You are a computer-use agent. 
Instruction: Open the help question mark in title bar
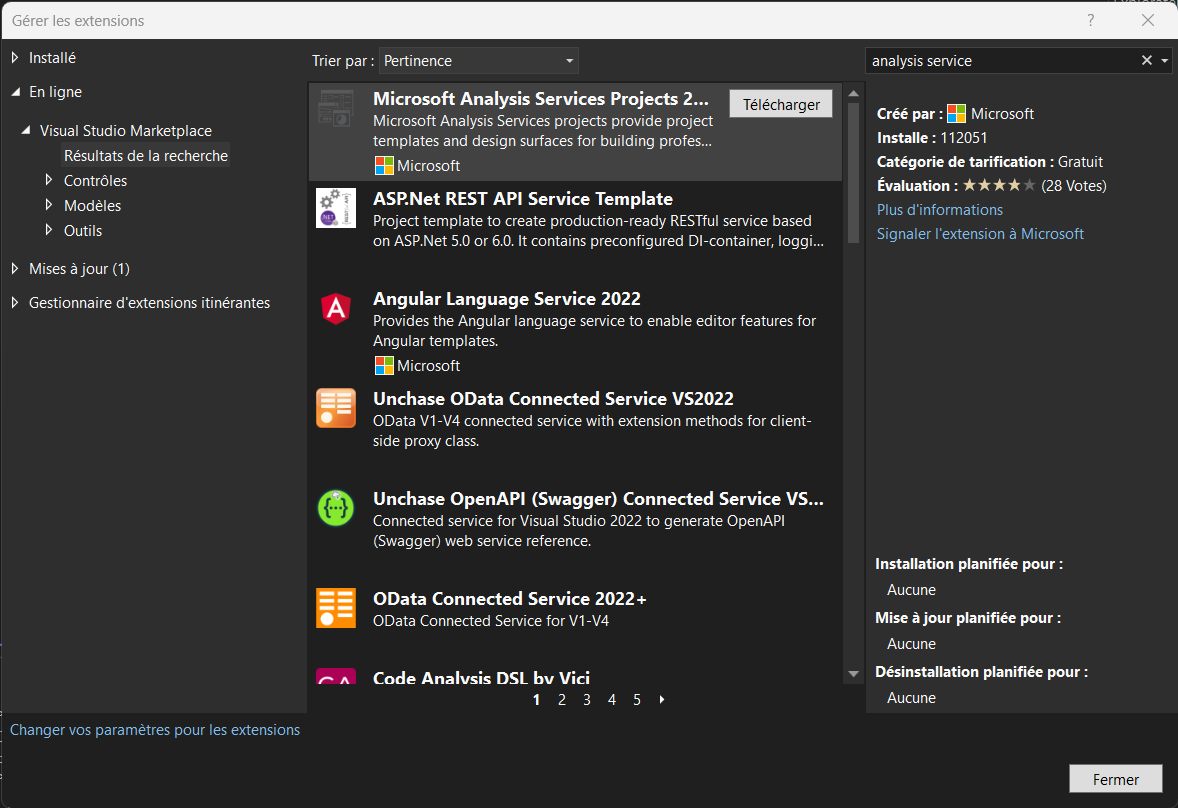click(x=1090, y=20)
